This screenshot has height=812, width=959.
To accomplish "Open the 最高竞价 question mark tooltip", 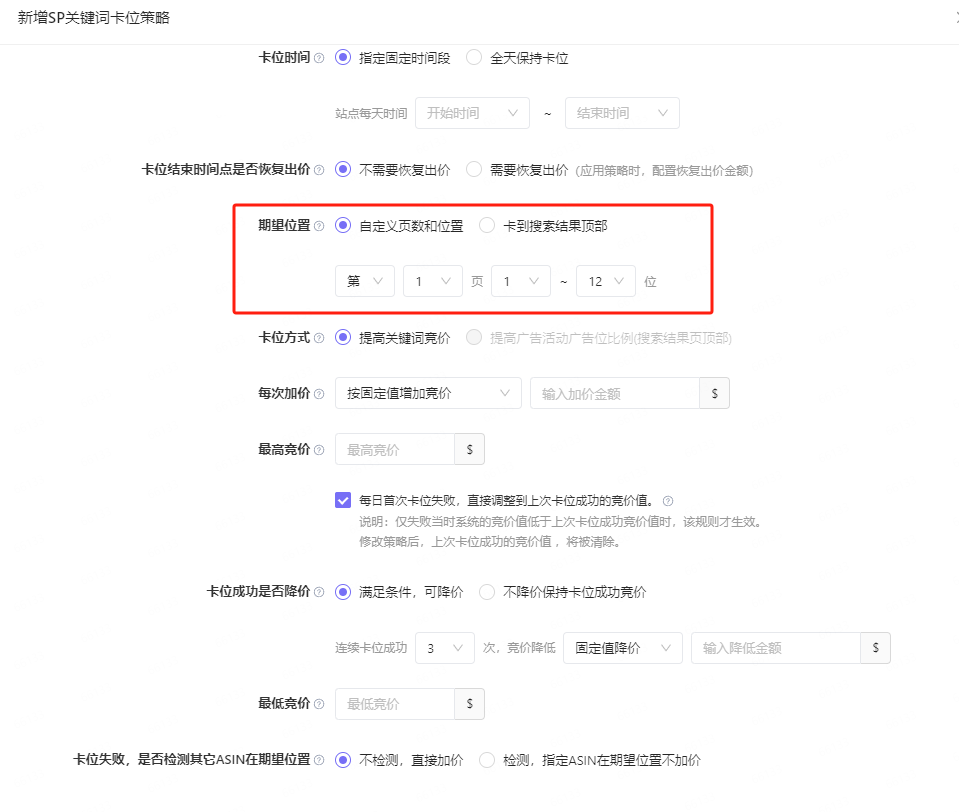I will 318,449.
